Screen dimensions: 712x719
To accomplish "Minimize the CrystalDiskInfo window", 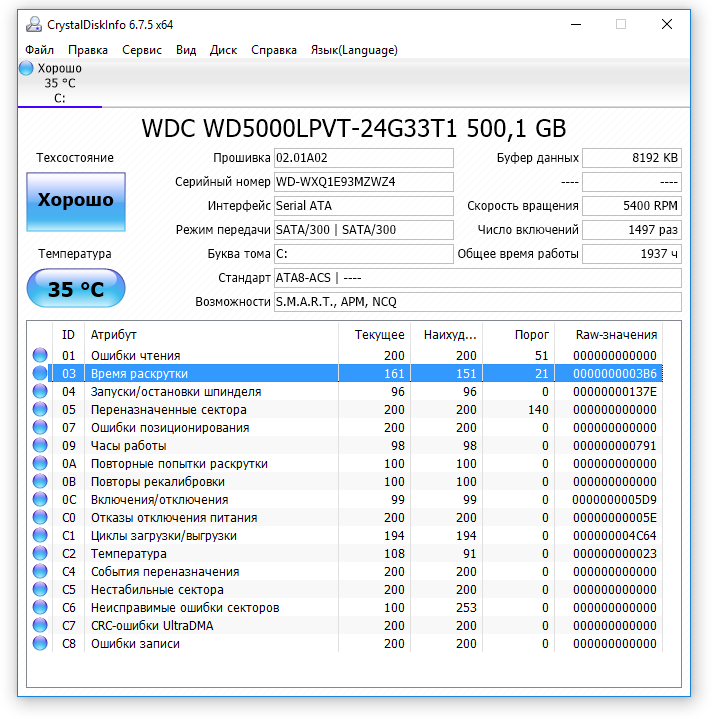I will click(x=576, y=24).
